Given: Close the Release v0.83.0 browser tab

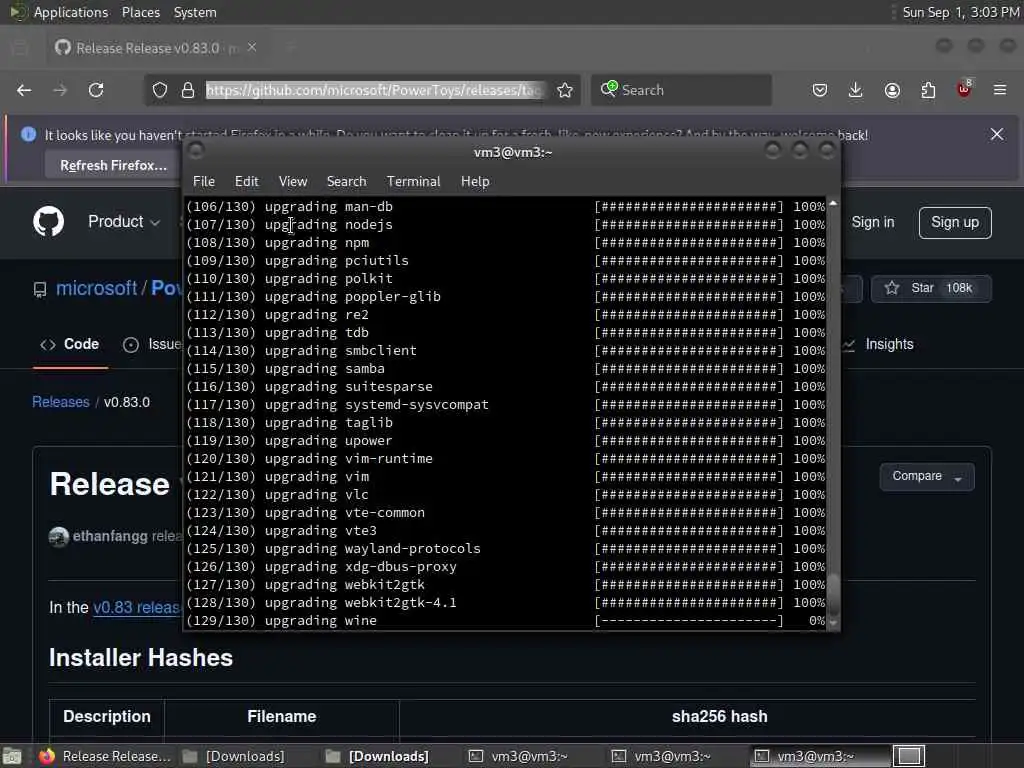Looking at the screenshot, I should 252,47.
